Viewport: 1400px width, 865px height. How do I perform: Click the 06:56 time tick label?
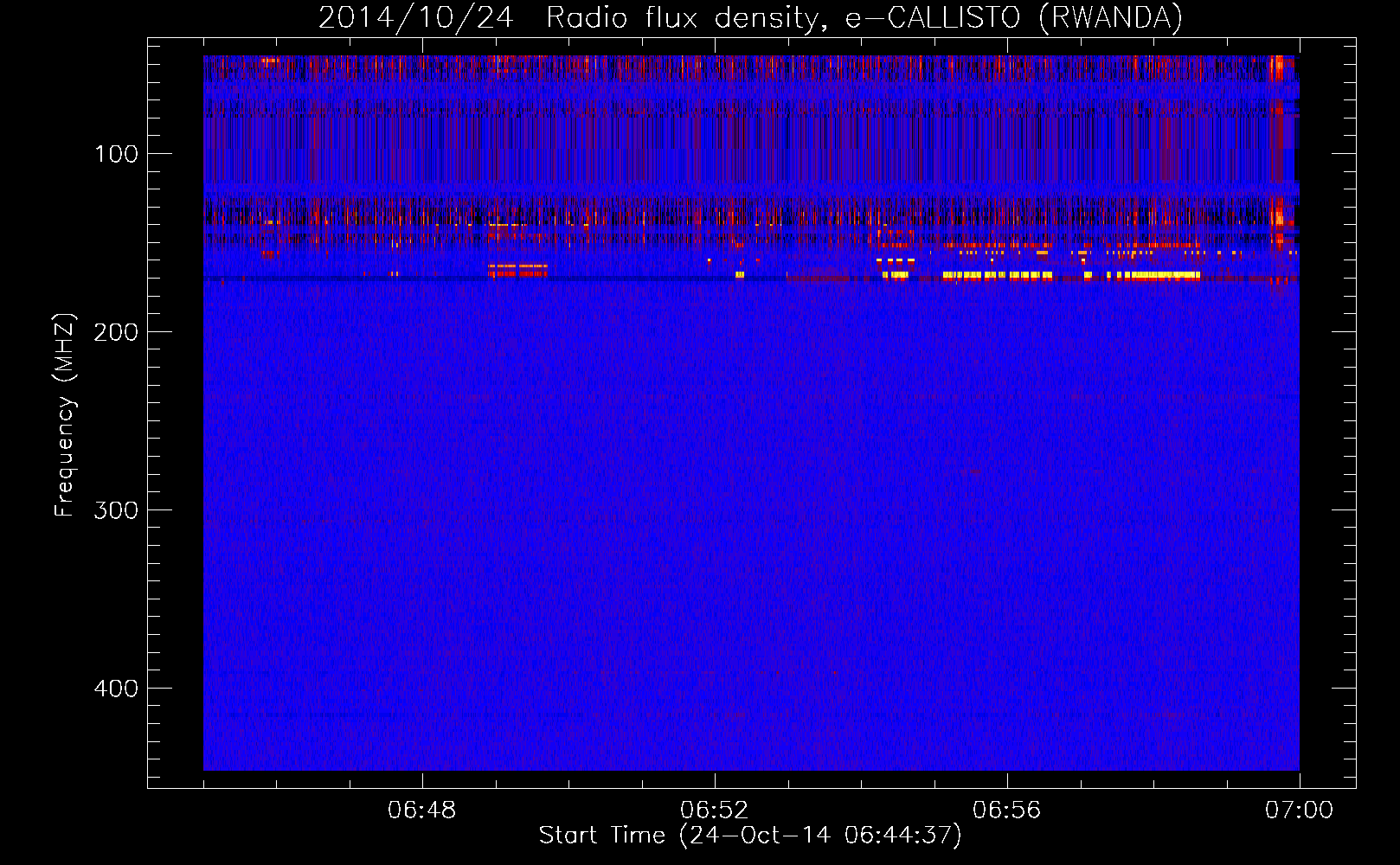point(1007,811)
